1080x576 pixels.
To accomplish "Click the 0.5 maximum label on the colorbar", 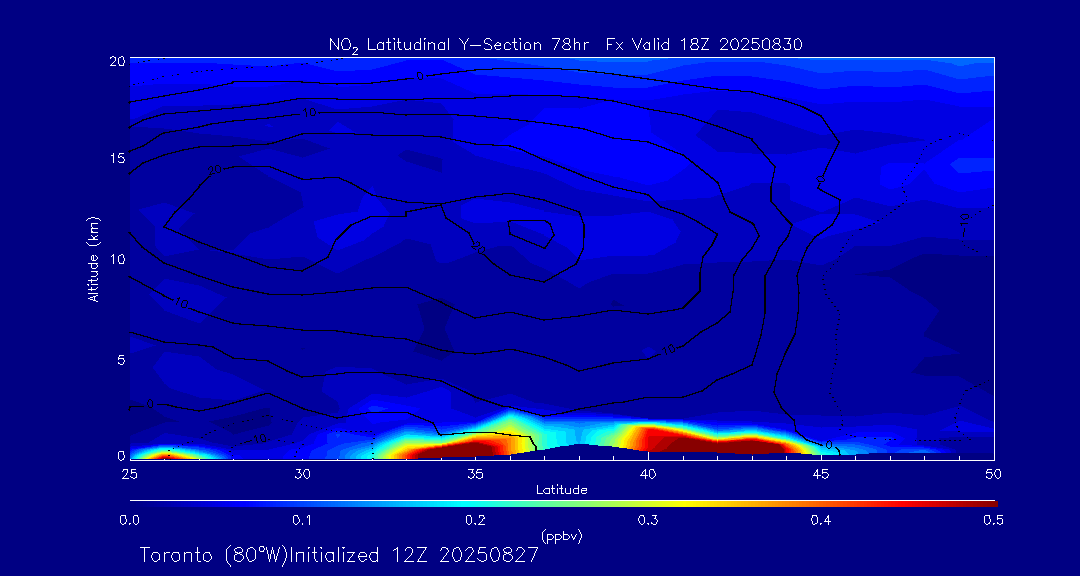I will coord(993,520).
